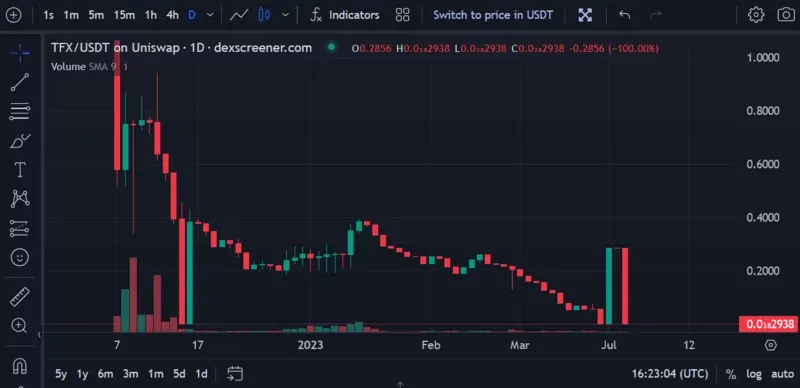
Task: Set date range to 5d
Action: point(179,374)
